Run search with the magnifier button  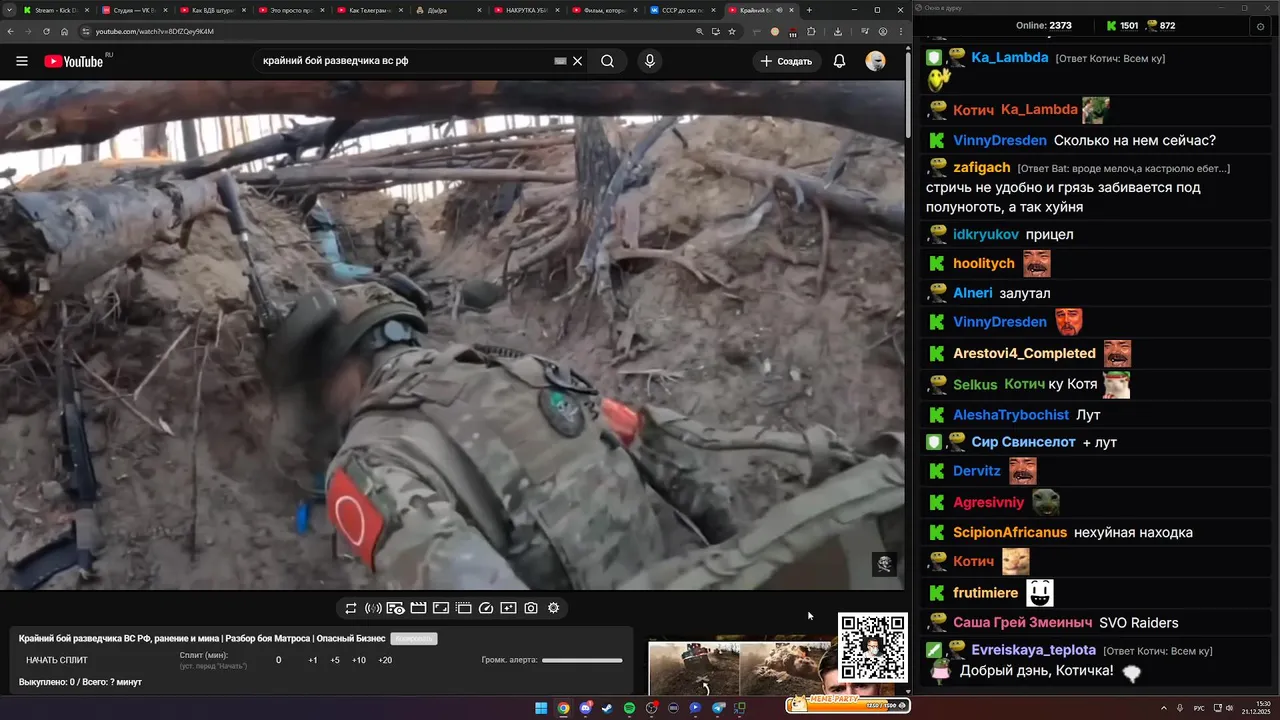(x=607, y=61)
